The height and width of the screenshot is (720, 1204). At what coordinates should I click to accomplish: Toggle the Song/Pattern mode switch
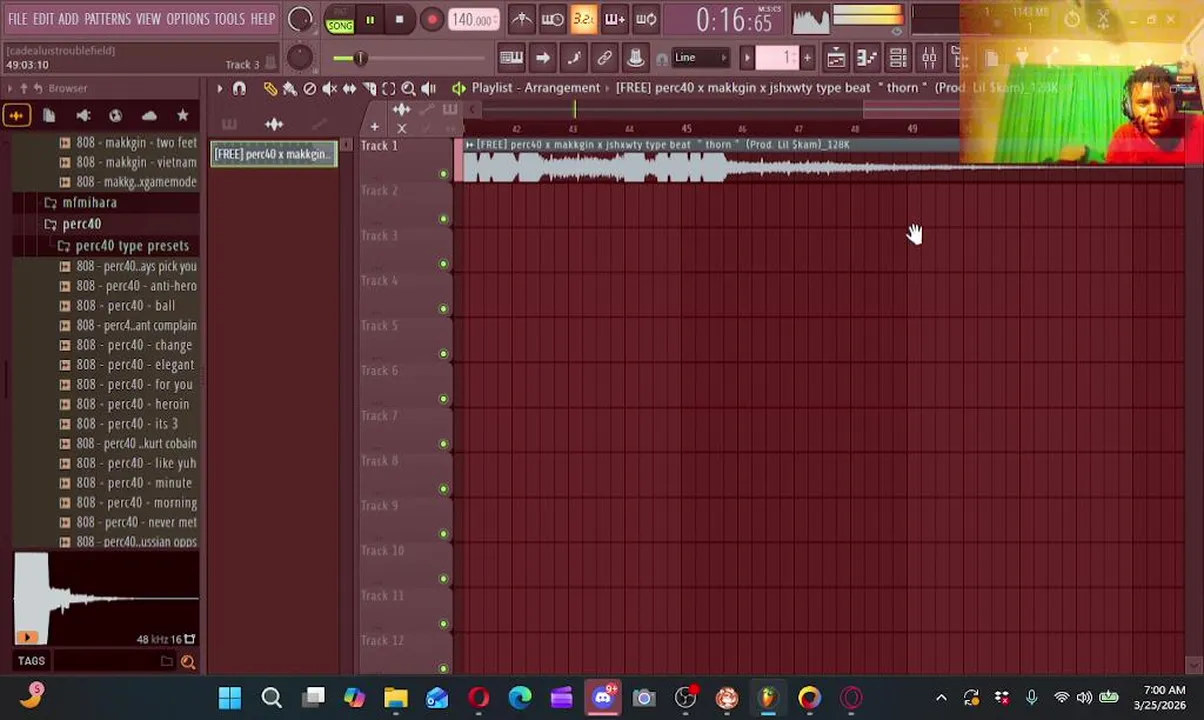340,20
